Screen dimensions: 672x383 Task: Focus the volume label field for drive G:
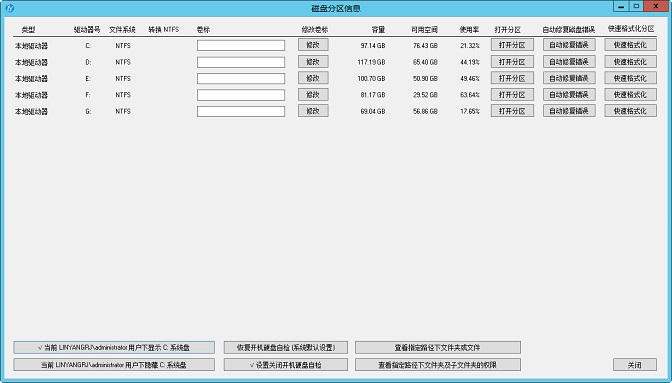tap(241, 111)
